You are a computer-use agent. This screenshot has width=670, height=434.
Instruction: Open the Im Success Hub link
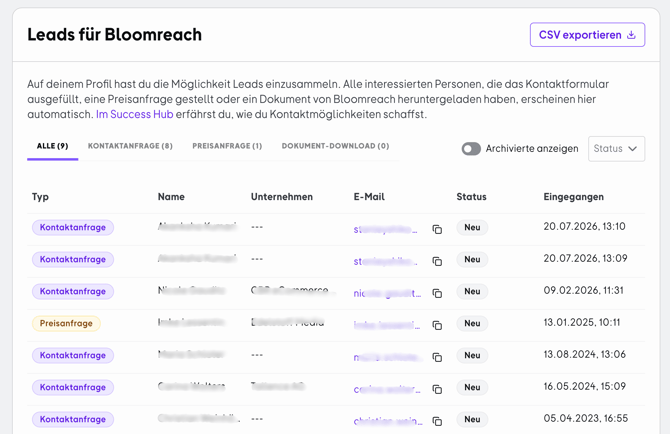(x=135, y=114)
